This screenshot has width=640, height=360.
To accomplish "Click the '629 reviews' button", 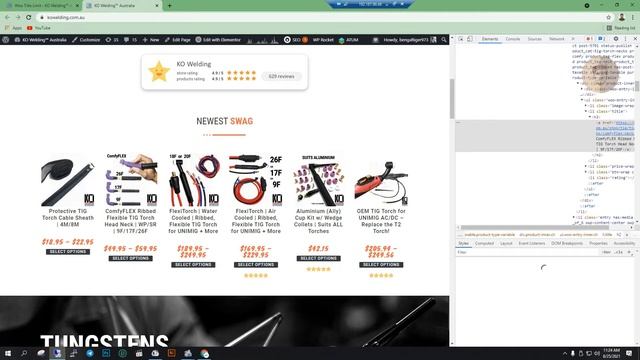I will [x=281, y=76].
